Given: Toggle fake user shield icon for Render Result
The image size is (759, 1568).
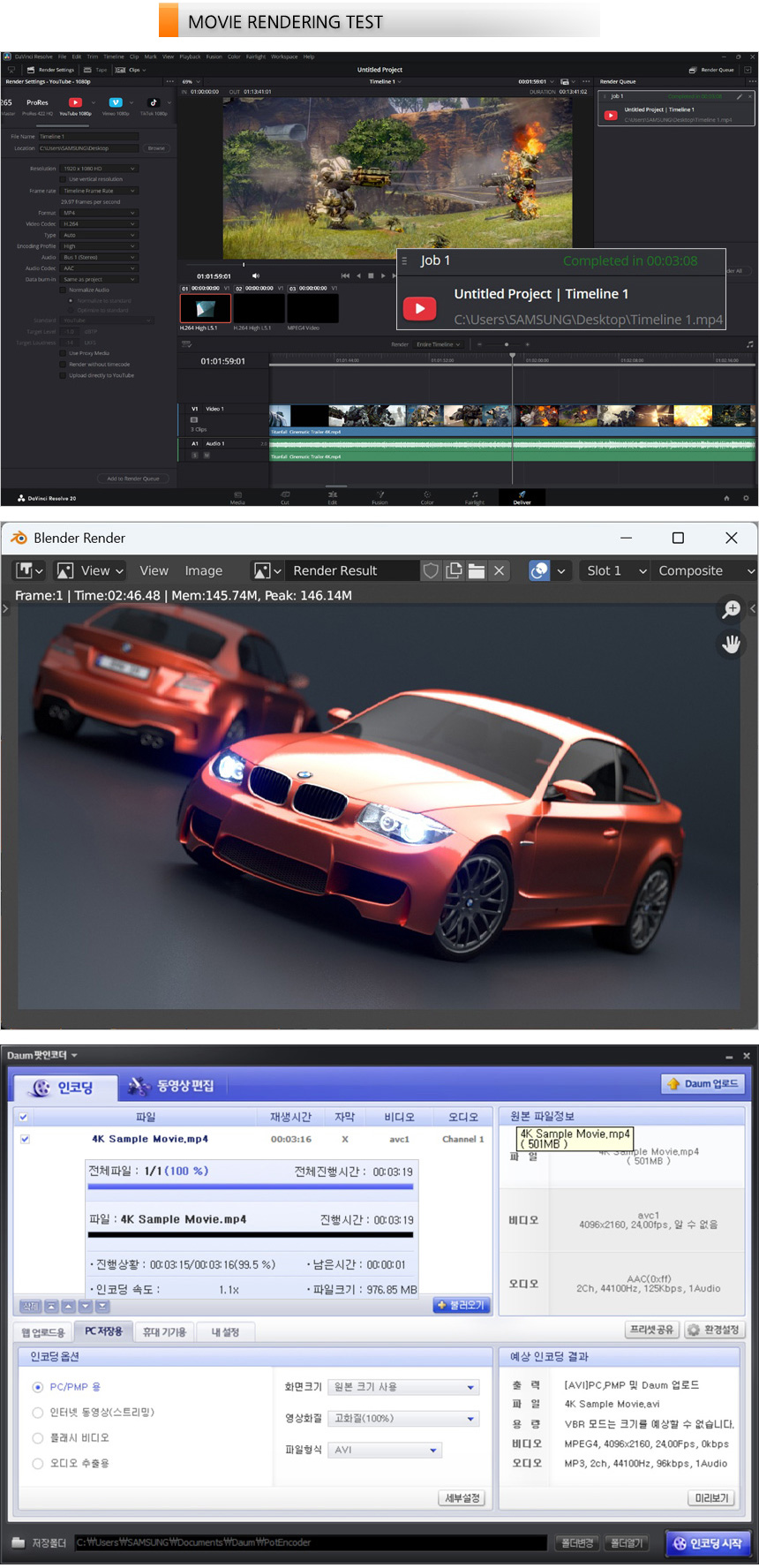Looking at the screenshot, I should pyautogui.click(x=431, y=571).
